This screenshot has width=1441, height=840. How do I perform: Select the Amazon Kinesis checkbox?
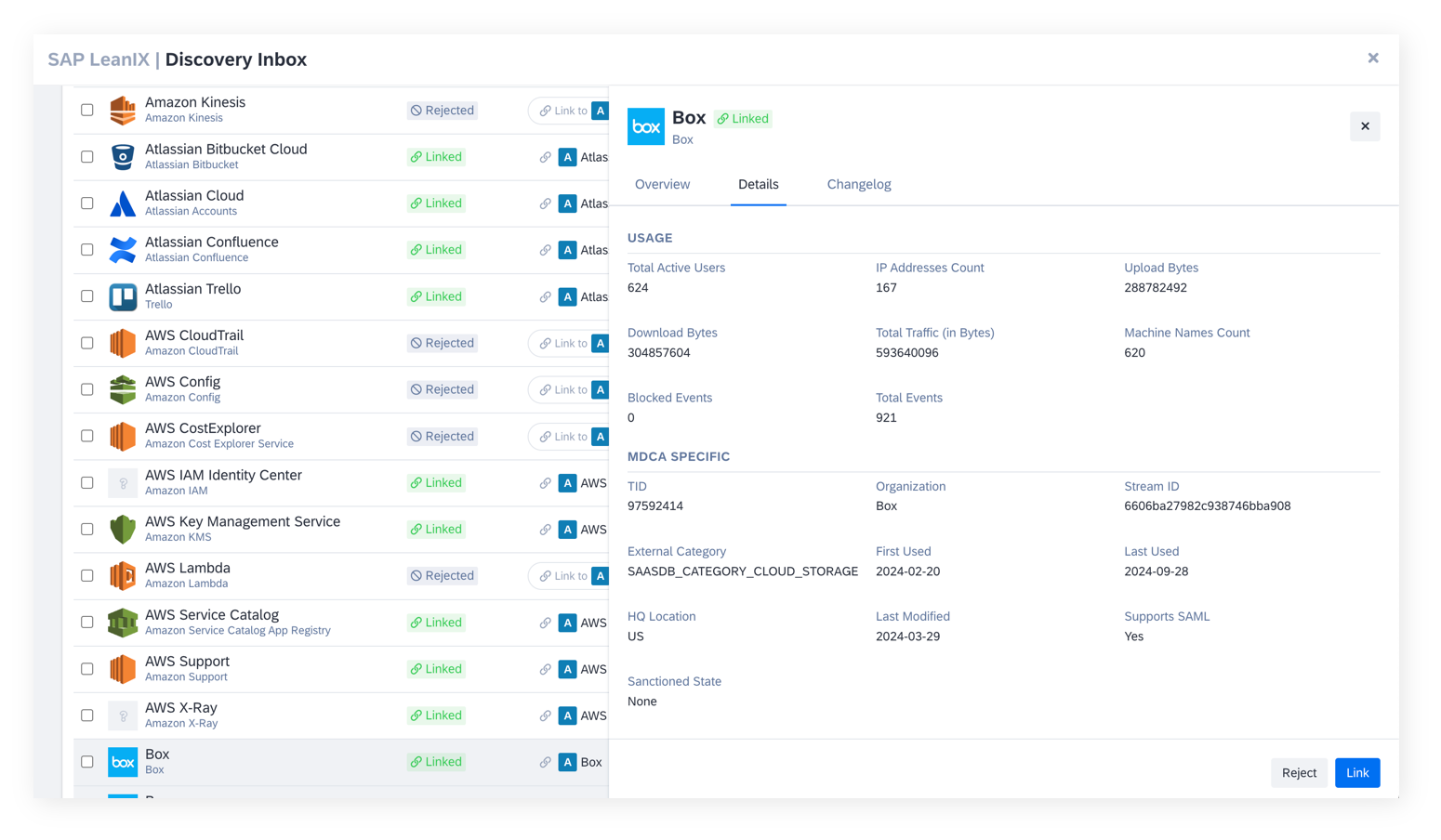click(87, 110)
